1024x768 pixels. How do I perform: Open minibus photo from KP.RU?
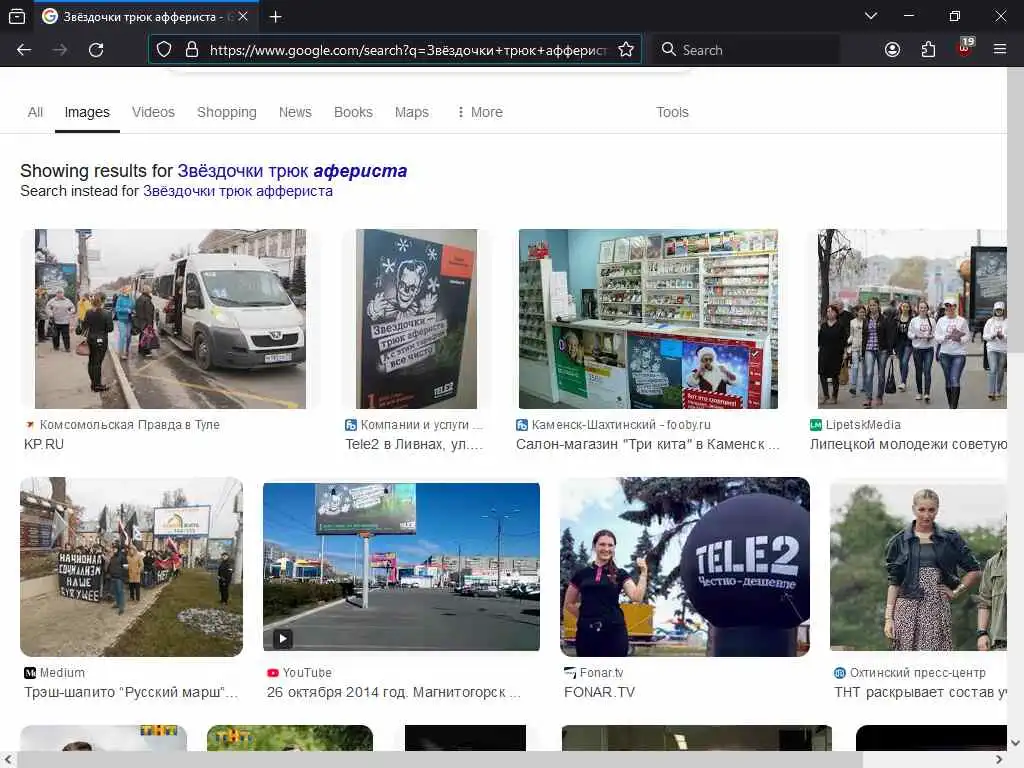click(170, 319)
